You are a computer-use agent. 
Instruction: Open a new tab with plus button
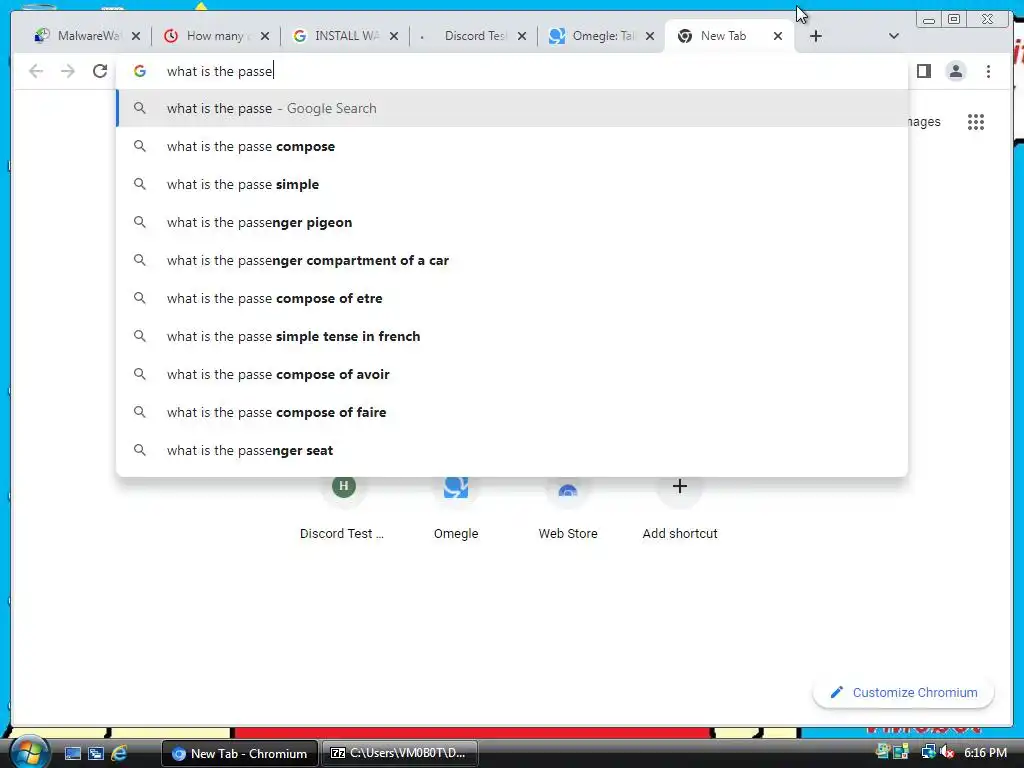pos(816,37)
